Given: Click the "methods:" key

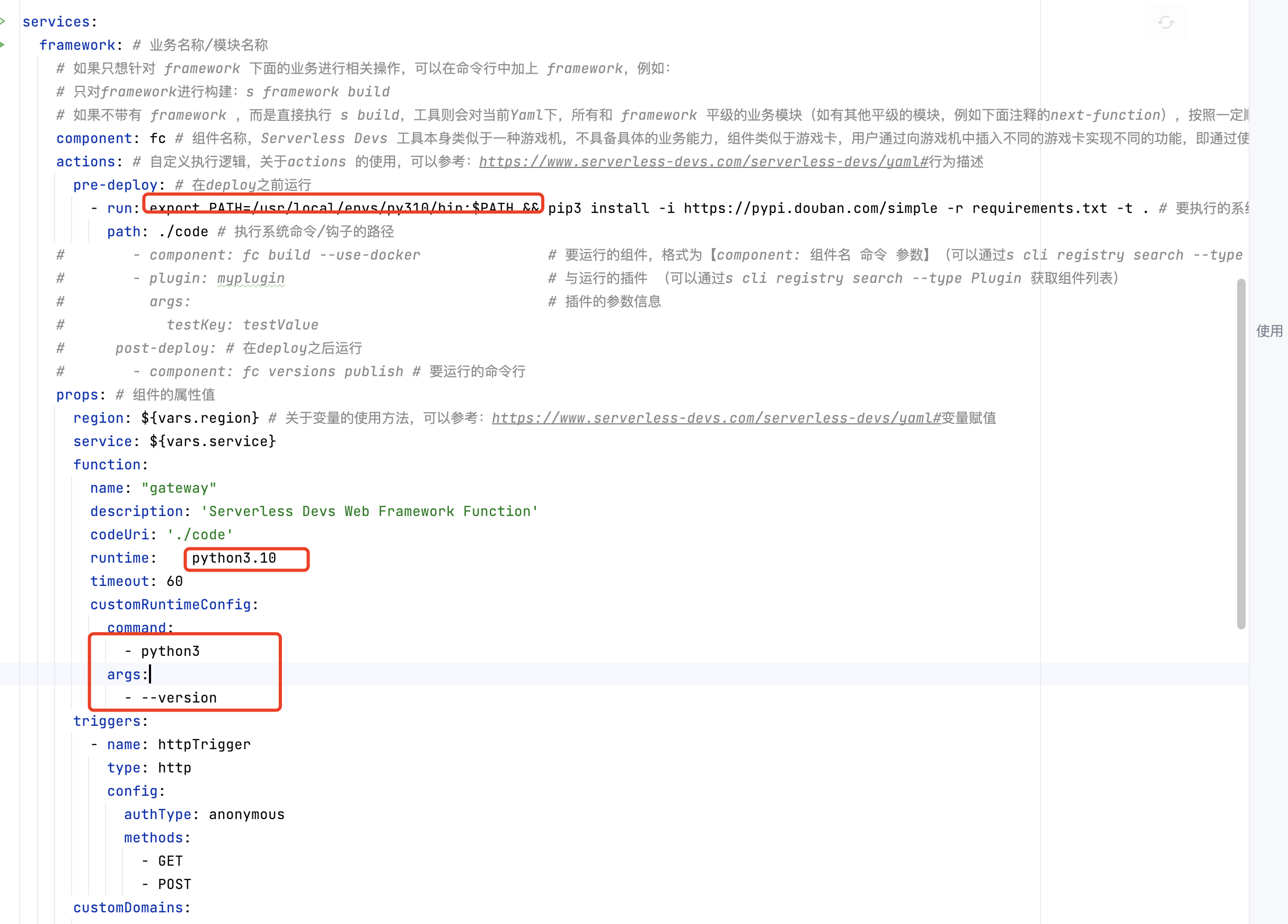Looking at the screenshot, I should pos(157,837).
